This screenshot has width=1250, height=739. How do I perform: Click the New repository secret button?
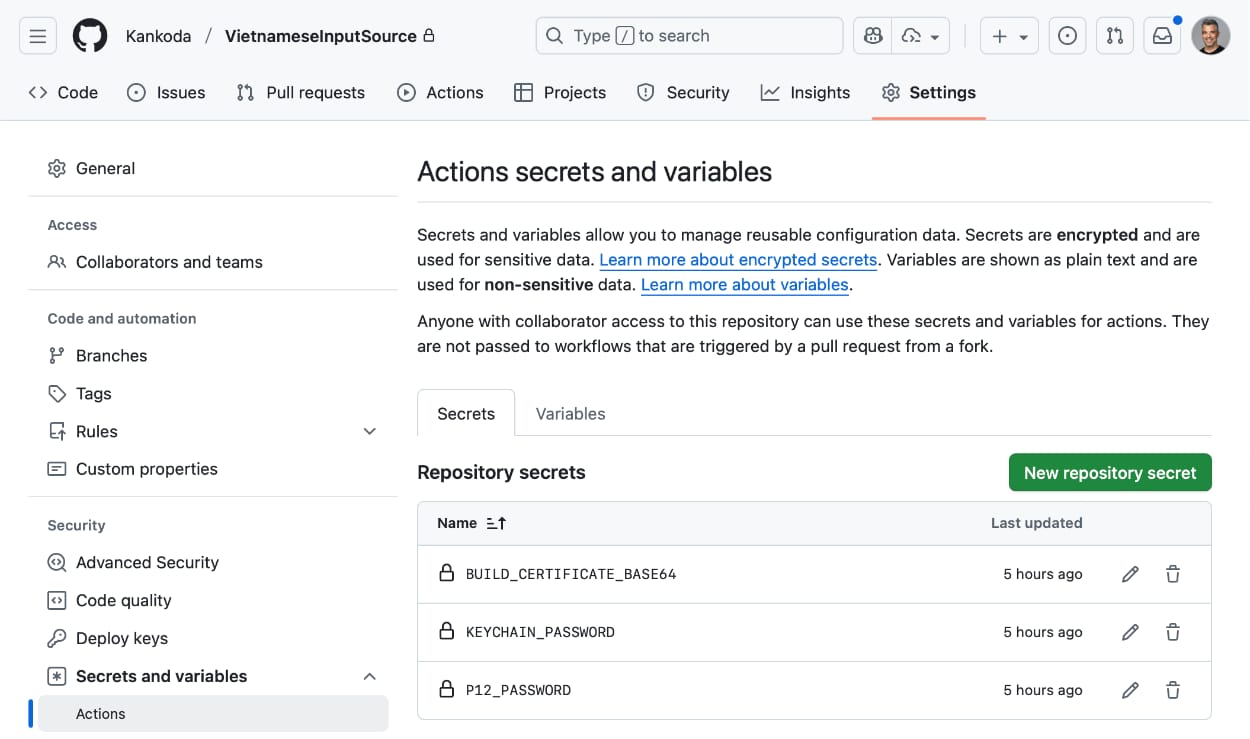1110,472
